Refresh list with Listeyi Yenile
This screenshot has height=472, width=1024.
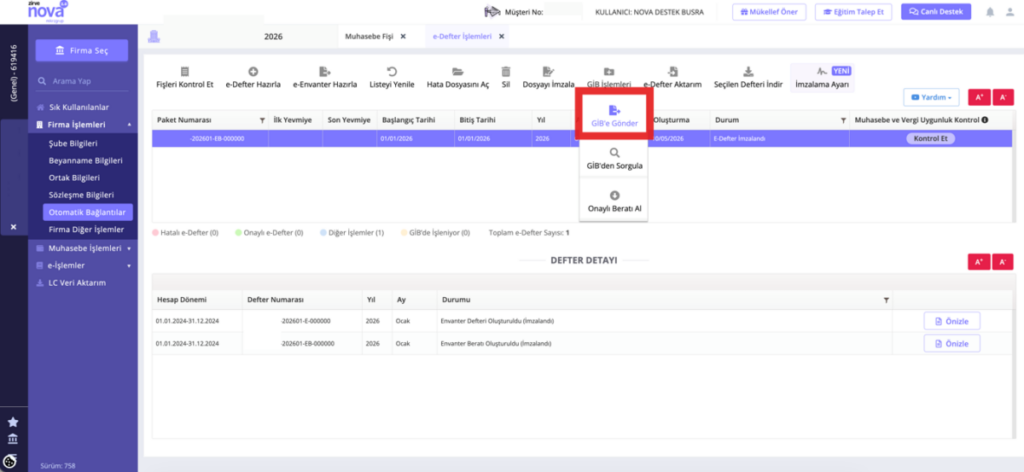tap(392, 72)
